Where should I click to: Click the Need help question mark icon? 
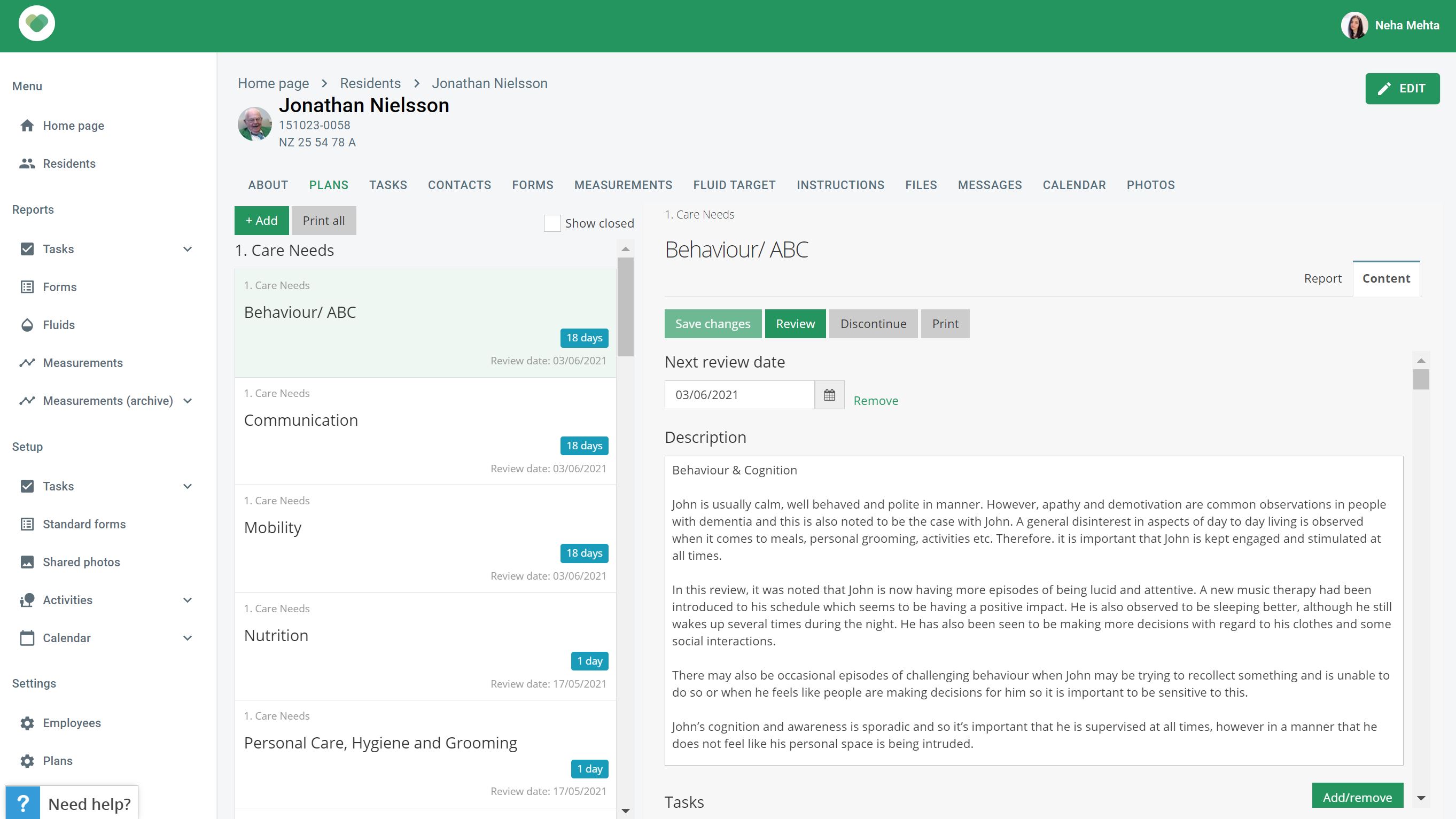(23, 803)
